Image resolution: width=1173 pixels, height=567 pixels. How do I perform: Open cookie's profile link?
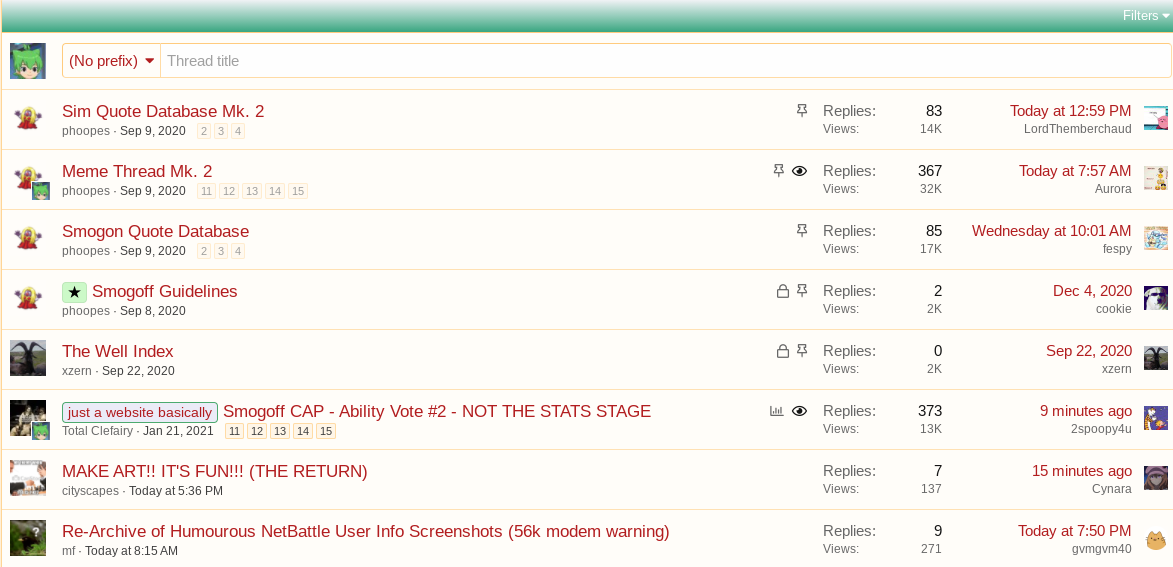(1113, 308)
